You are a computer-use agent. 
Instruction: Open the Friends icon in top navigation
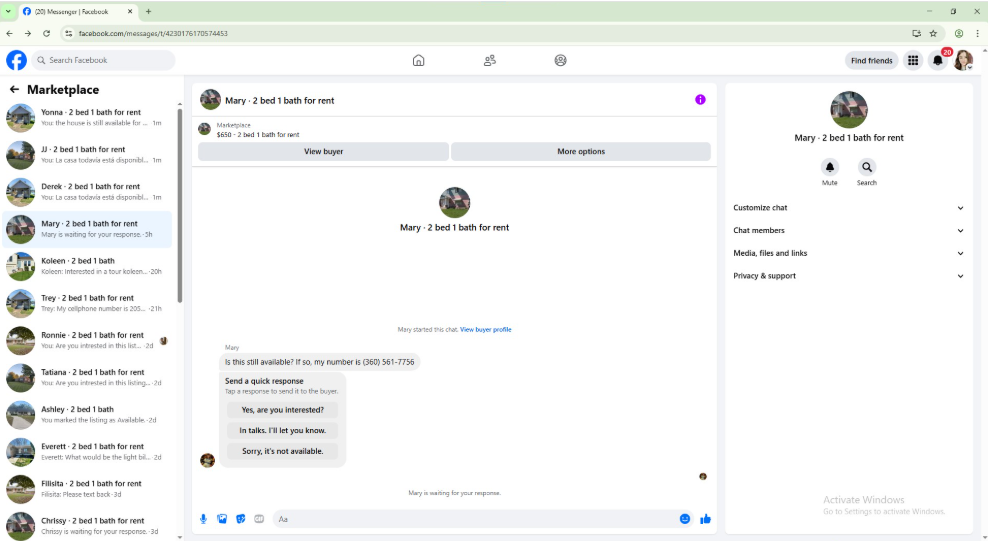(x=490, y=60)
